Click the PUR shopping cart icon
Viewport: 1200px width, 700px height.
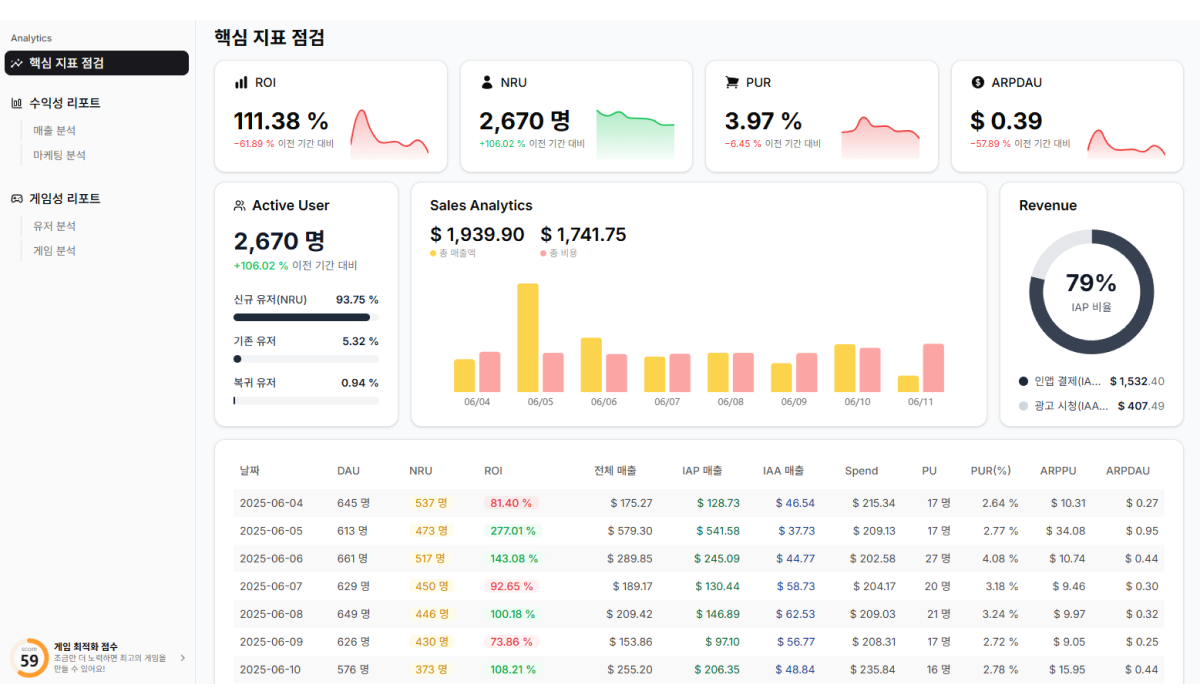tap(732, 82)
